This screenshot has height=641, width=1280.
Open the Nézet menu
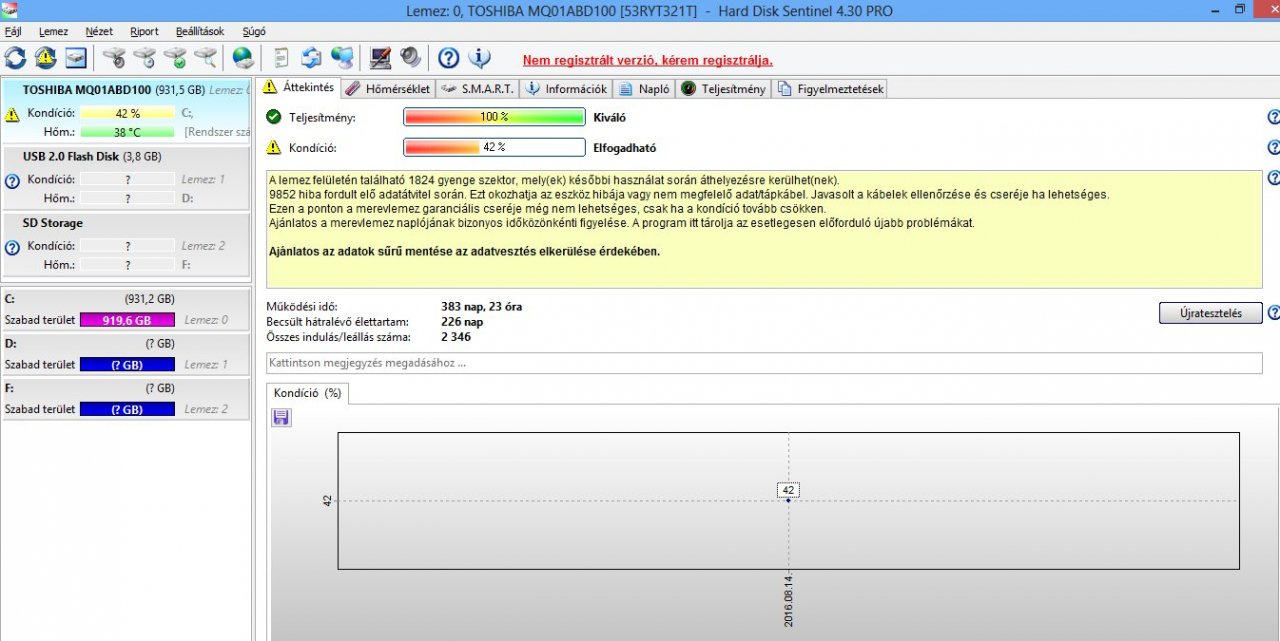coord(99,31)
